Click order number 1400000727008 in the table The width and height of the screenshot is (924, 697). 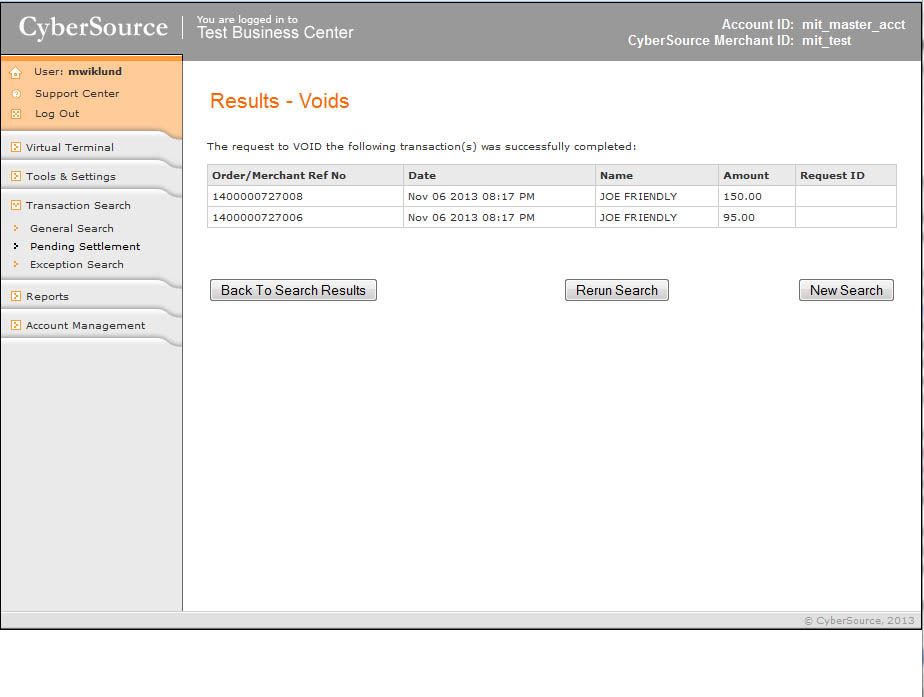click(257, 196)
